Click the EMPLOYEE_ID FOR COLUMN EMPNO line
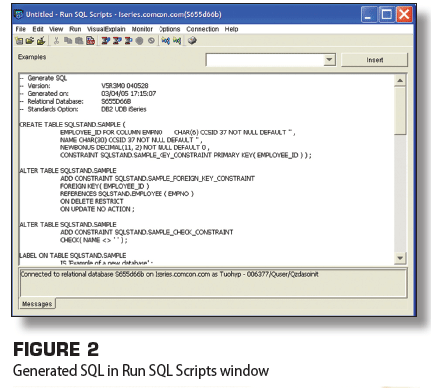Image resolution: width=431 pixels, height=389 pixels. 178,132
